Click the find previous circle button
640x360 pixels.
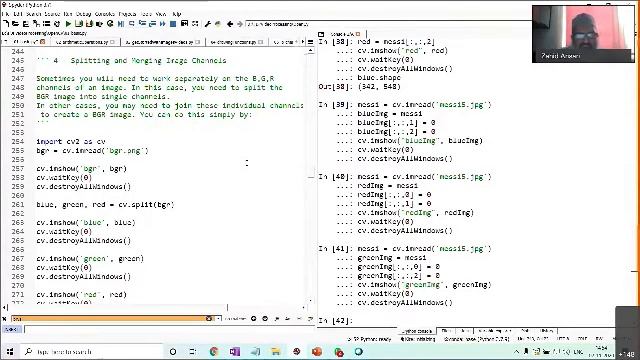(x=253, y=318)
